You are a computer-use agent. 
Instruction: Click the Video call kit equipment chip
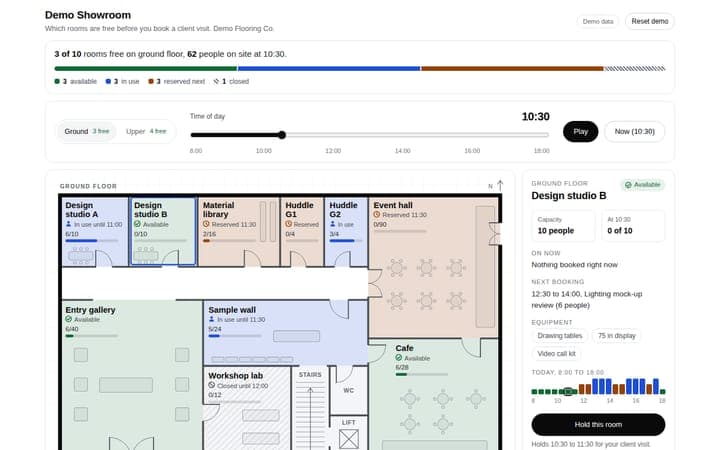pyautogui.click(x=557, y=354)
